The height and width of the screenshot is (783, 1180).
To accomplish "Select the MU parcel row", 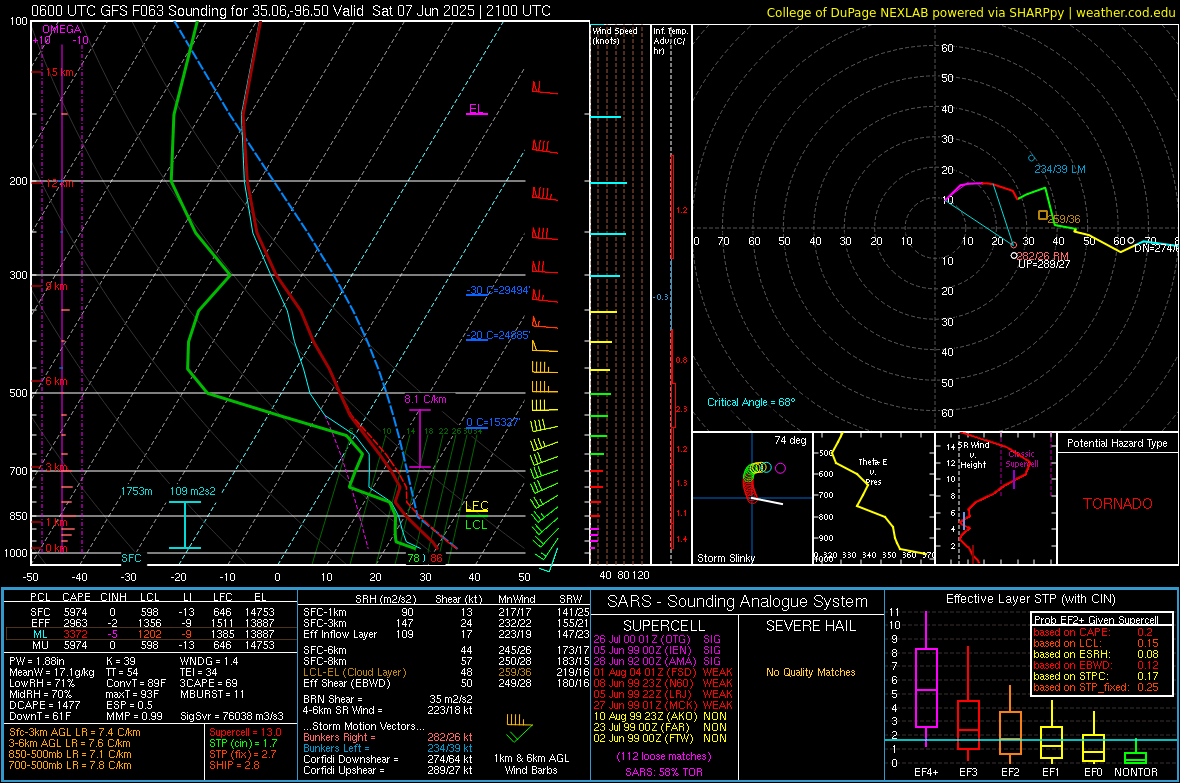I will (x=151, y=645).
